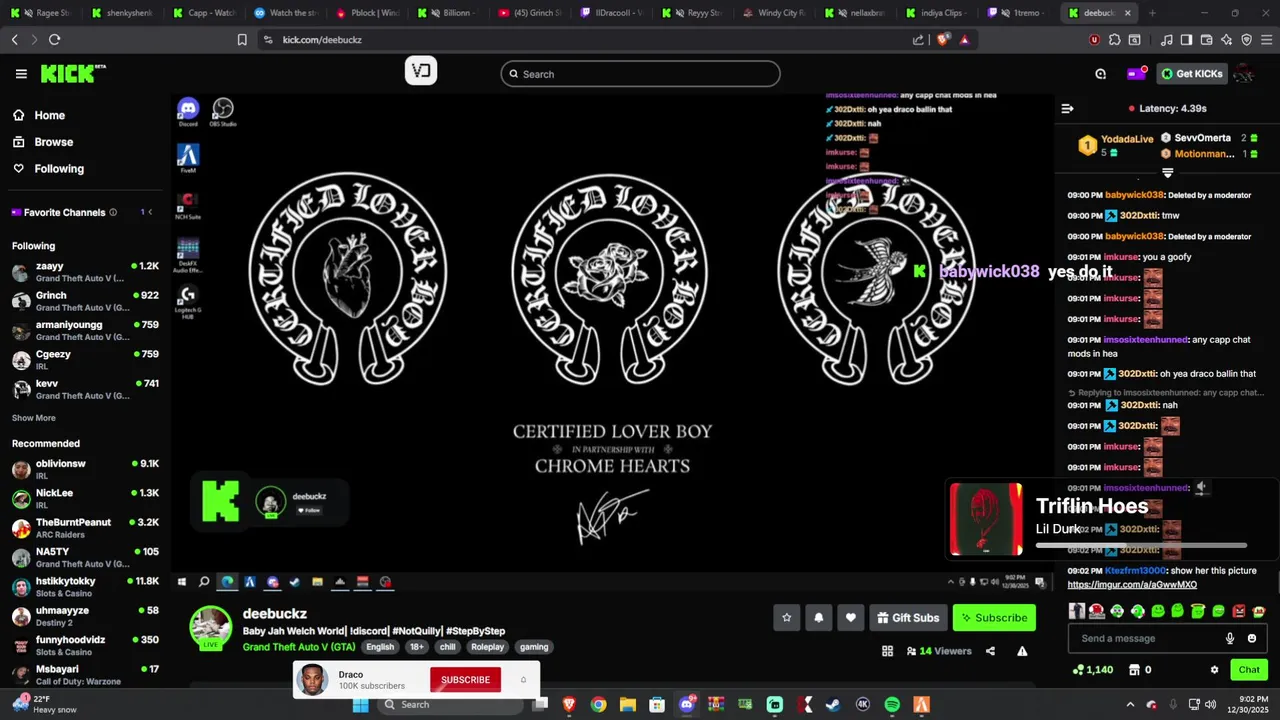Image resolution: width=1280 pixels, height=720 pixels.
Task: Open Grinch channel in Following list
Action: 85,301
